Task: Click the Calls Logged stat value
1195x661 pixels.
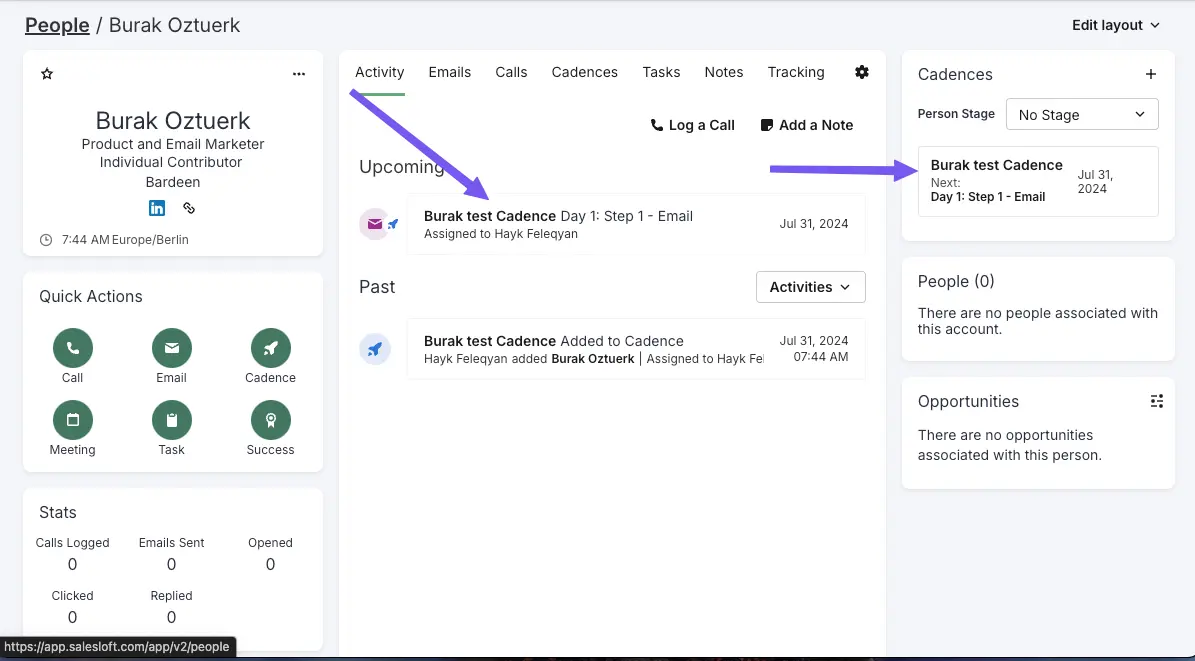Action: click(x=72, y=564)
